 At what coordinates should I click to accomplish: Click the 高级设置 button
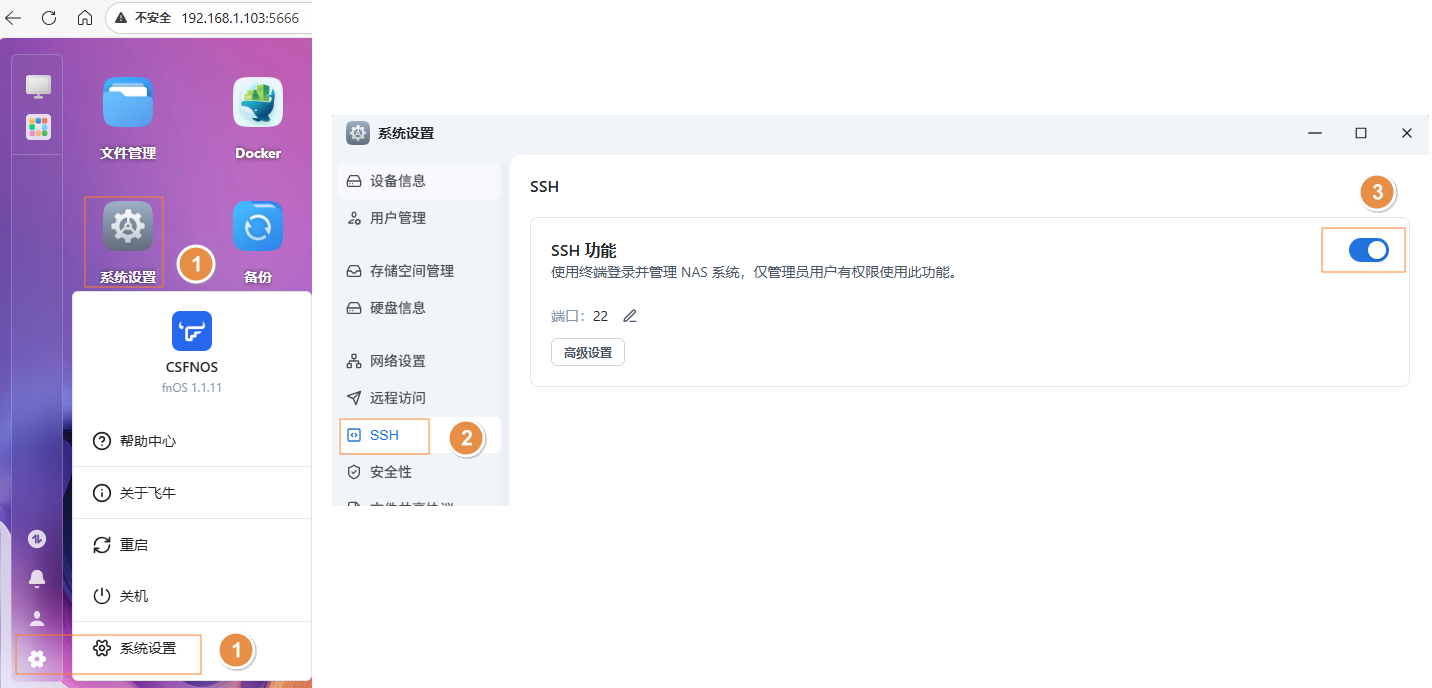[588, 352]
